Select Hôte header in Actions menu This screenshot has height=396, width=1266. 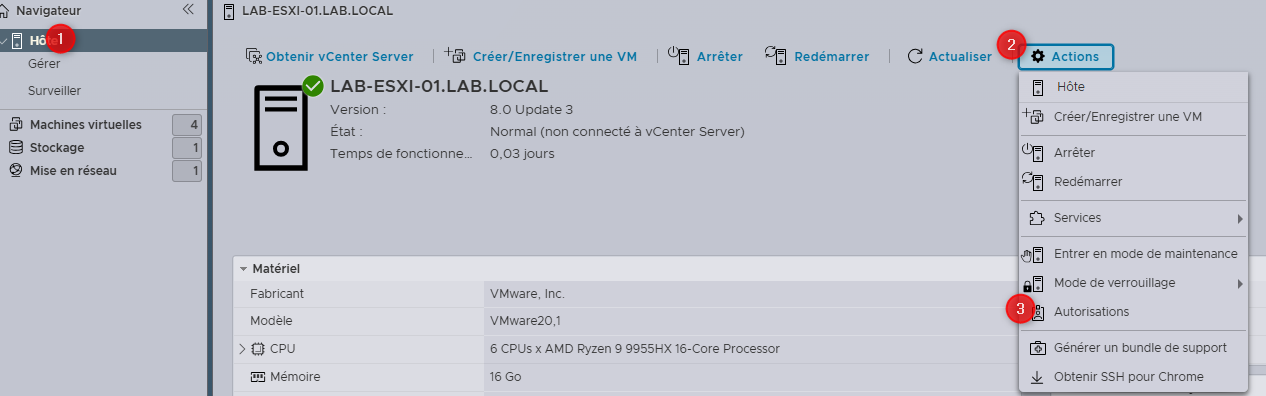pos(1133,87)
